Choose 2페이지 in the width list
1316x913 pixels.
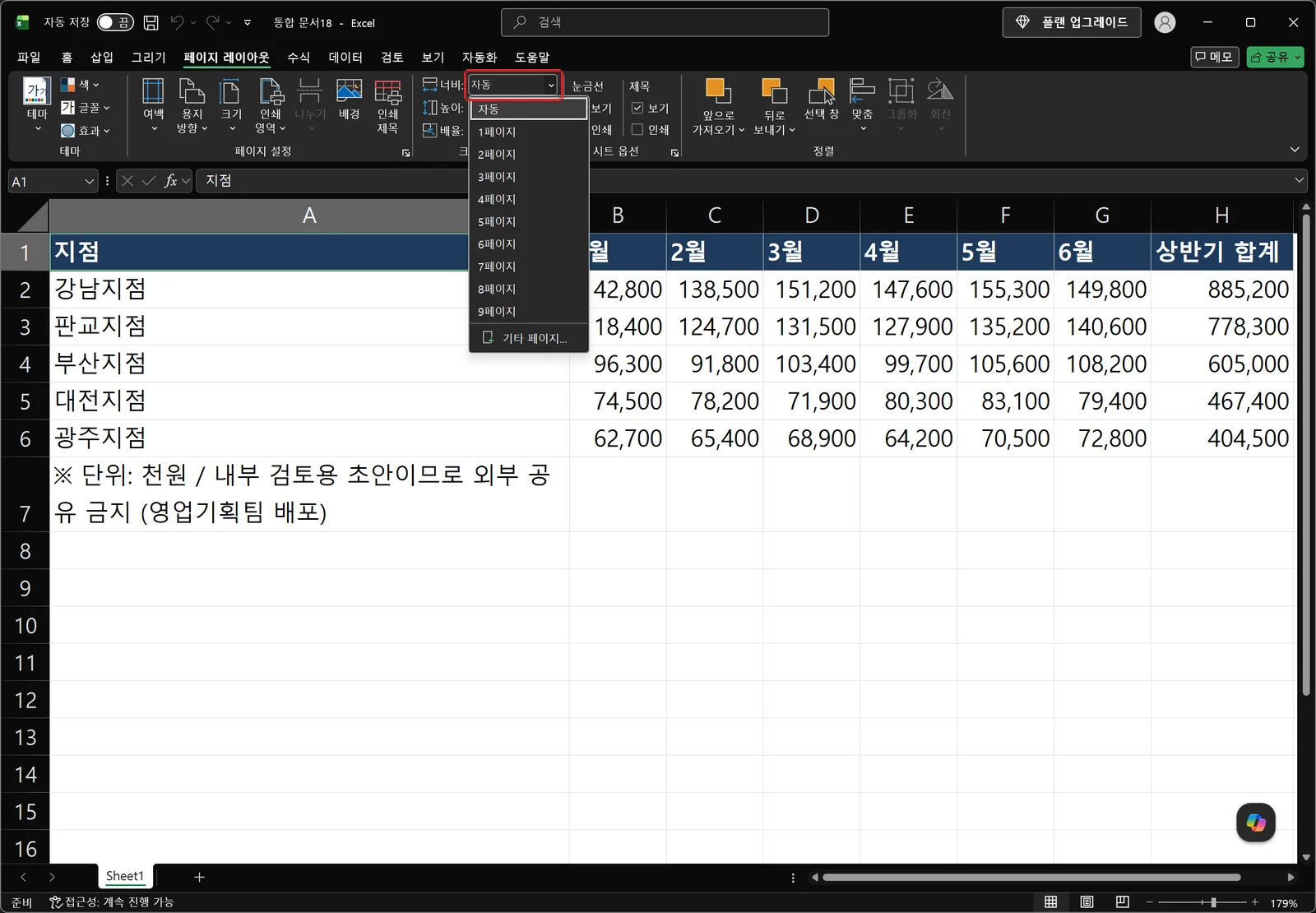click(529, 154)
